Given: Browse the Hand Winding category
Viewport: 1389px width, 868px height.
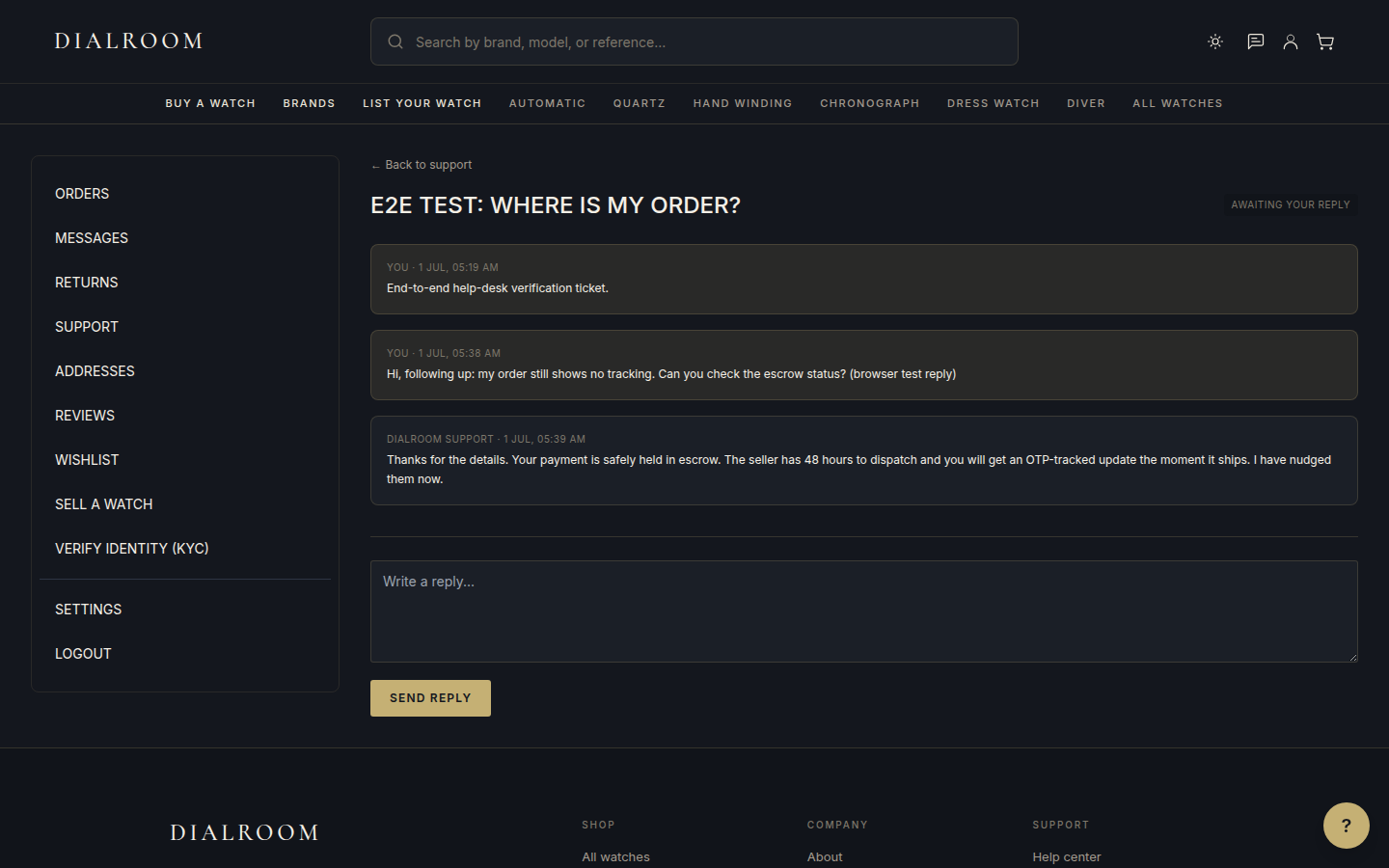Looking at the screenshot, I should coord(743,103).
